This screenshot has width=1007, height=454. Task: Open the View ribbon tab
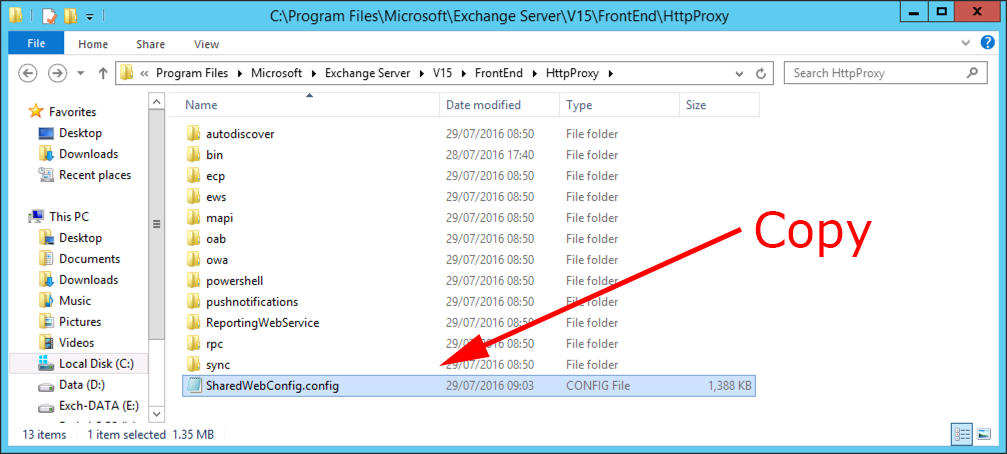[207, 44]
